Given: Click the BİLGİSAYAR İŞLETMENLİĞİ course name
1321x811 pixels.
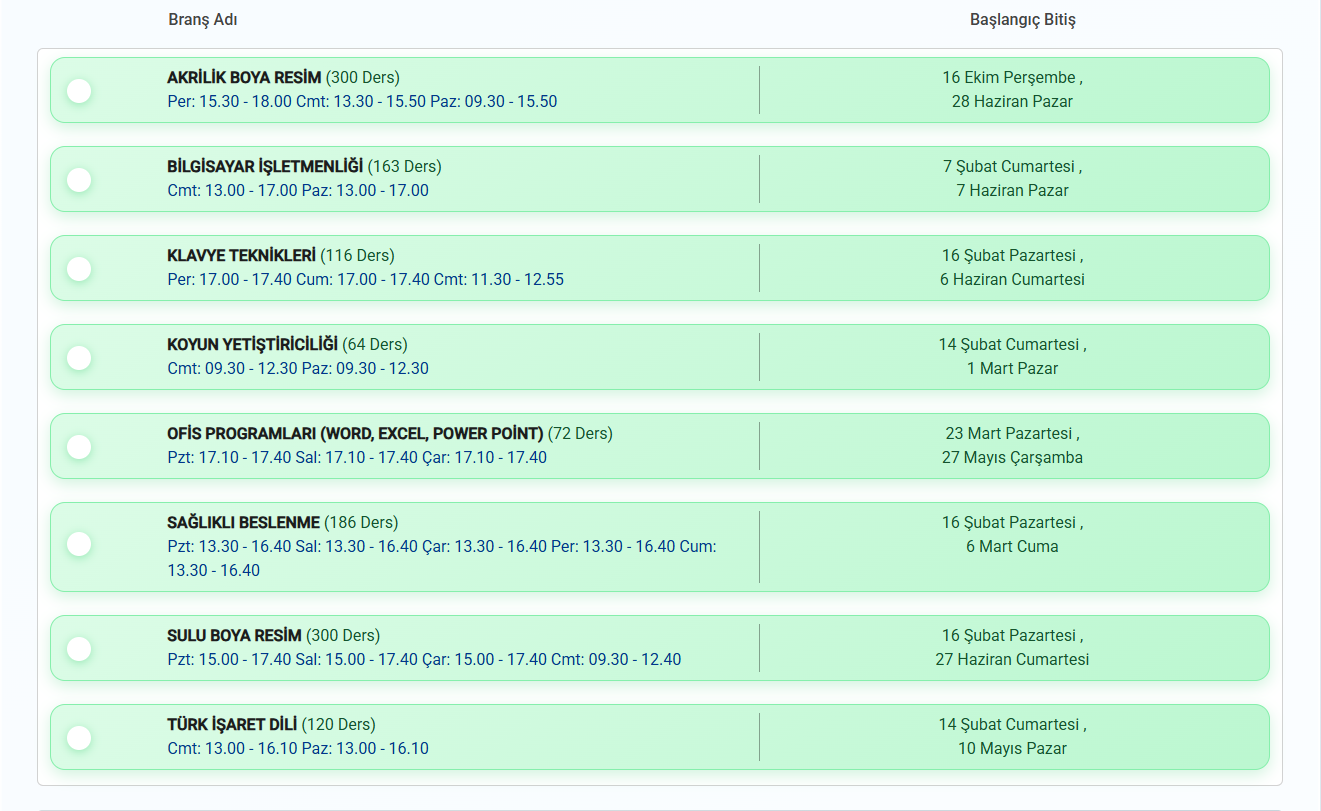Looking at the screenshot, I should [265, 167].
